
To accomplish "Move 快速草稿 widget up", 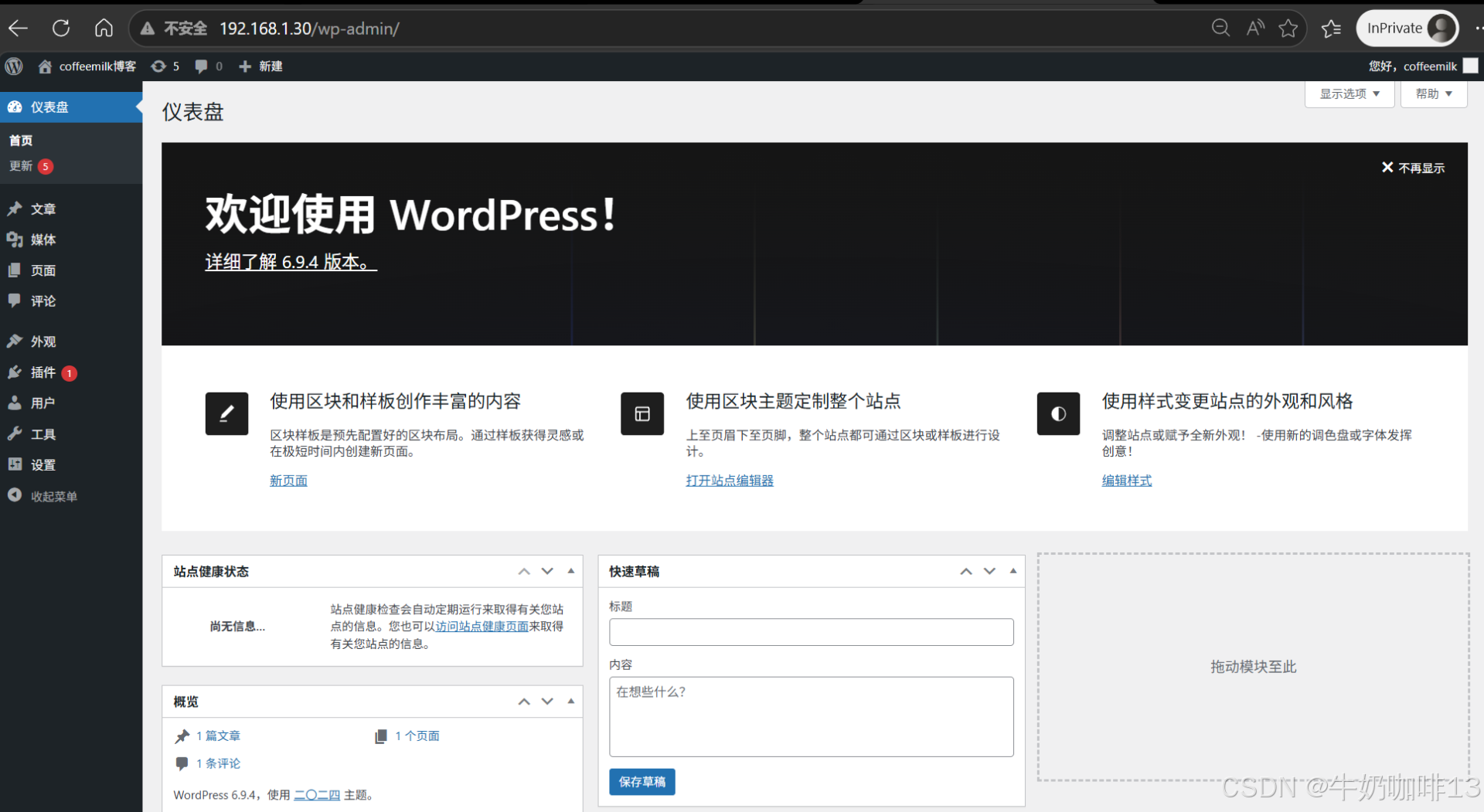I will click(966, 572).
